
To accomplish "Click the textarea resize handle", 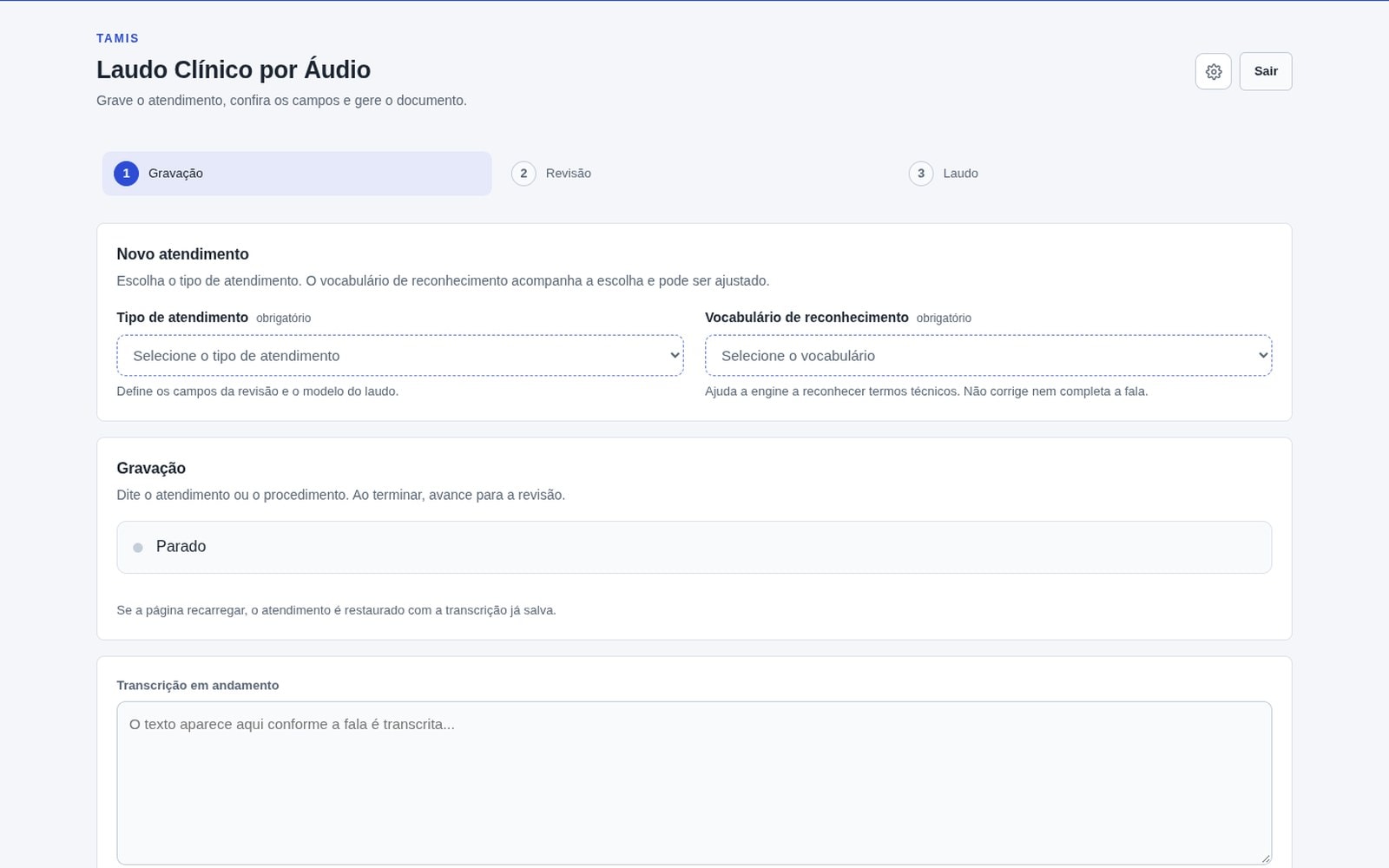I will pos(1265,858).
